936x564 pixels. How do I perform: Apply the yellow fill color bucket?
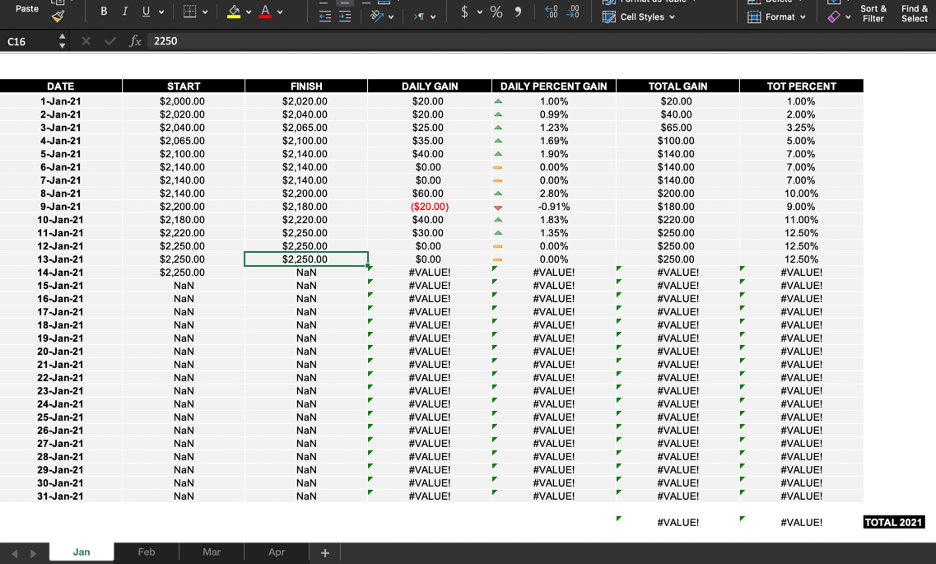(234, 11)
